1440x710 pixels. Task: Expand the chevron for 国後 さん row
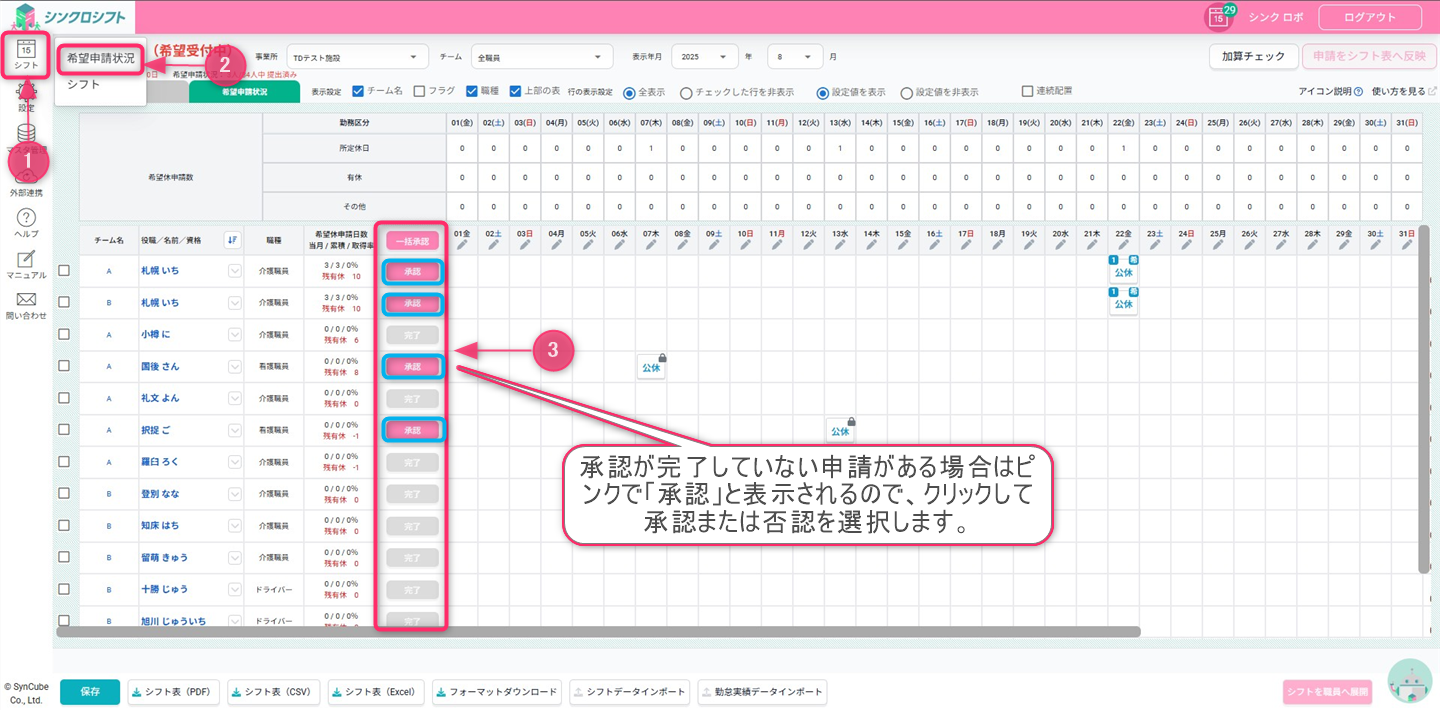tap(235, 367)
